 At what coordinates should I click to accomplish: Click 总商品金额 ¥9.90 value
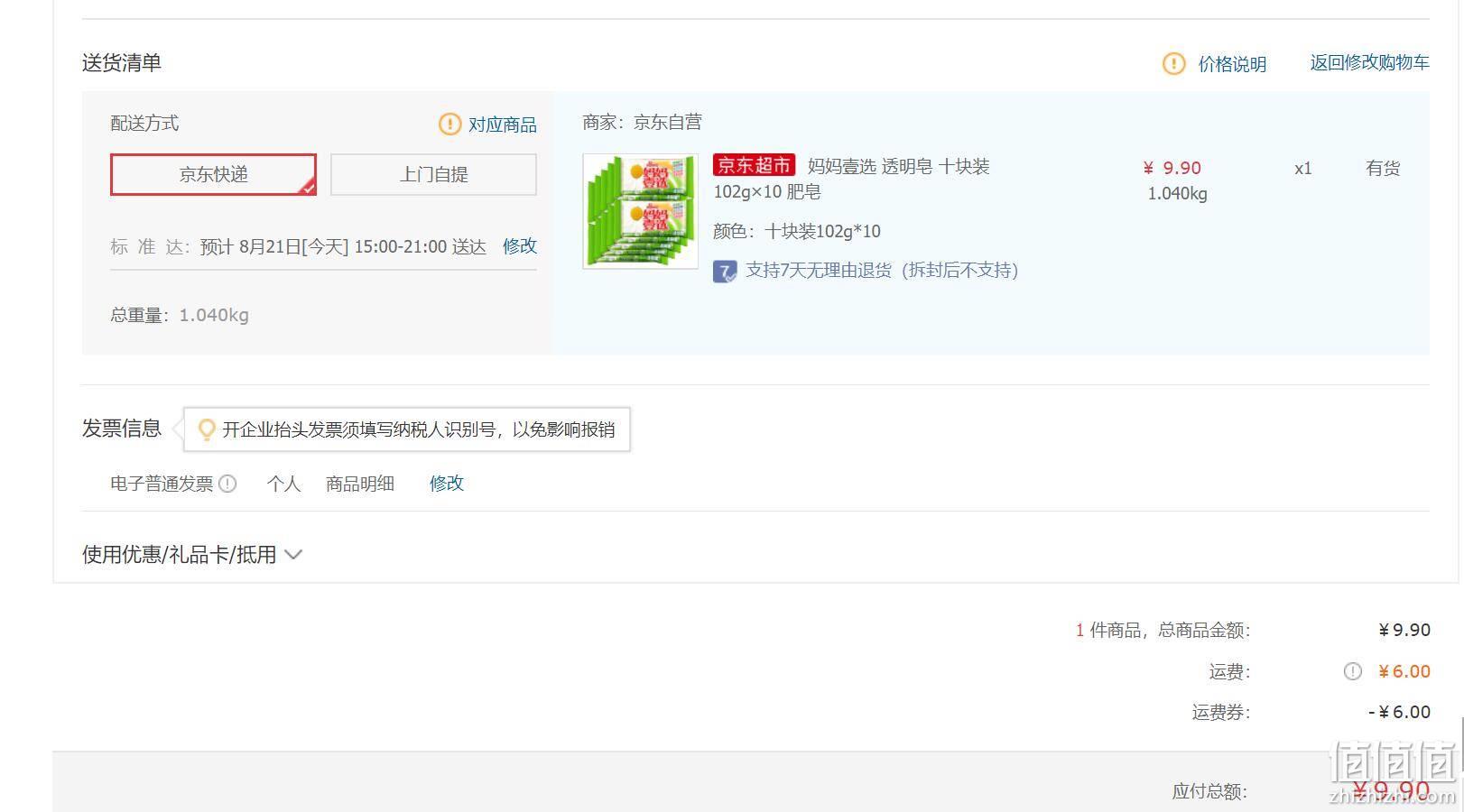click(1404, 630)
